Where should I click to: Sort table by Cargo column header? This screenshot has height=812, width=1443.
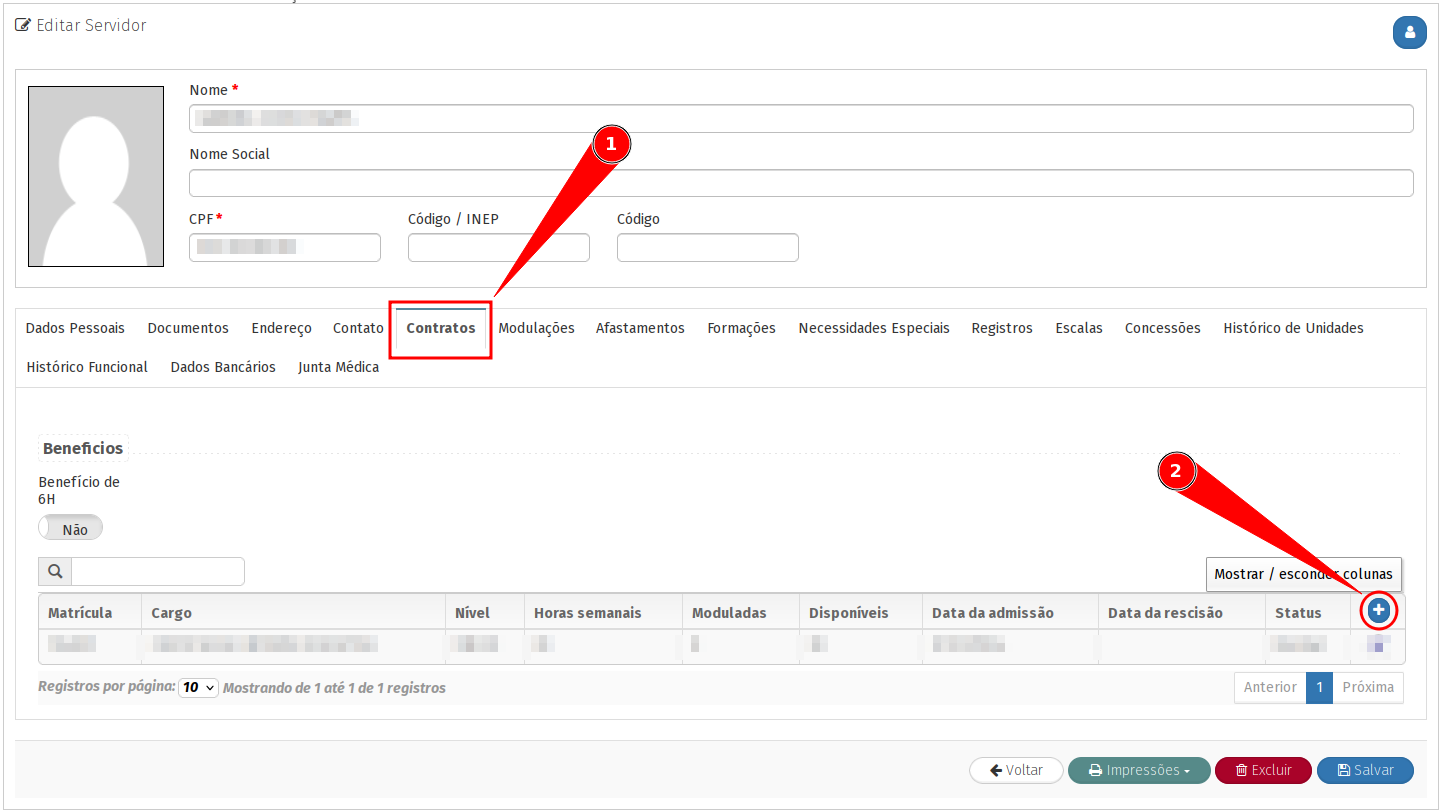pyautogui.click(x=172, y=613)
